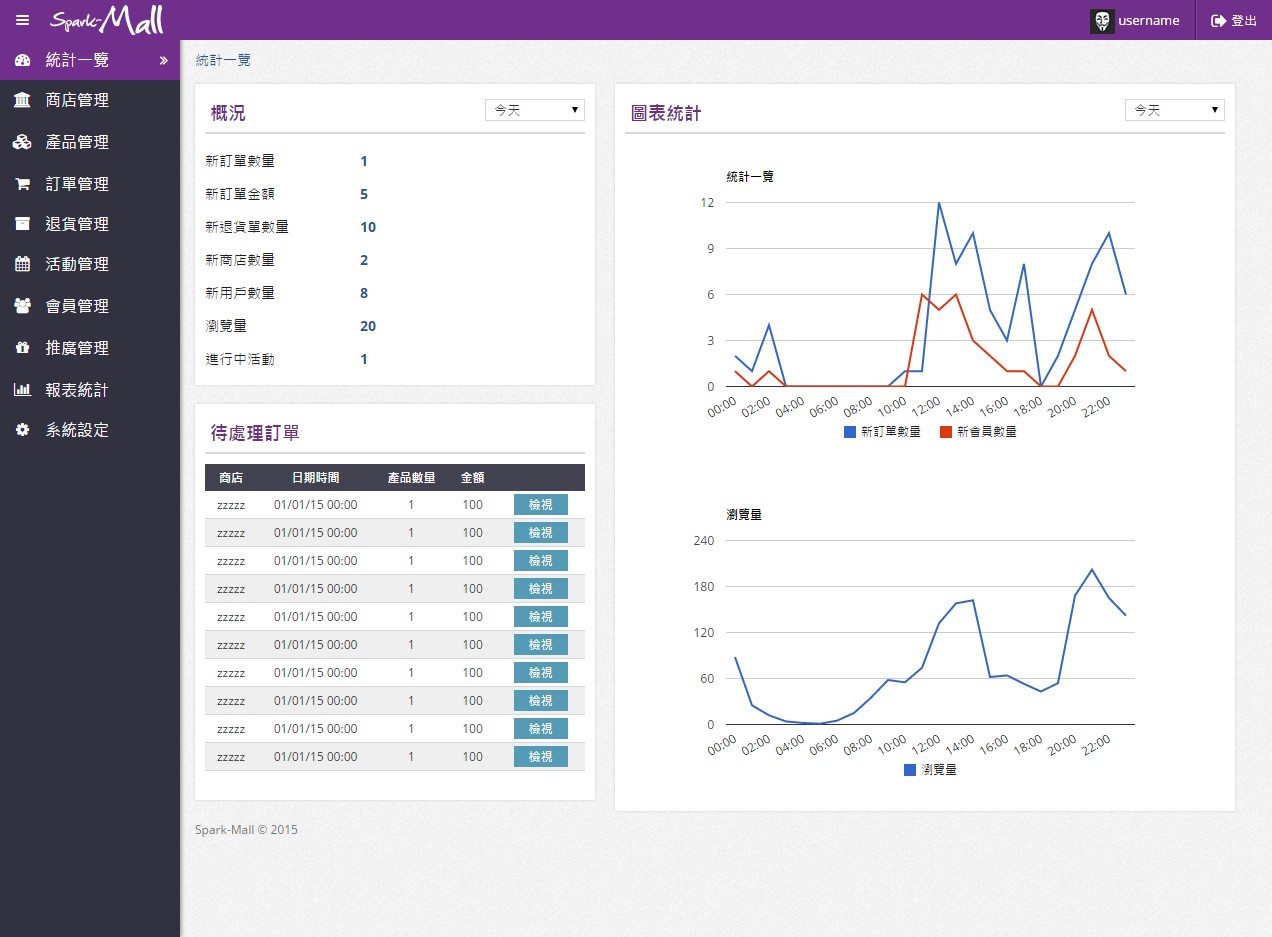Open the 概況 date range dropdown
The image size is (1272, 937).
pos(534,110)
